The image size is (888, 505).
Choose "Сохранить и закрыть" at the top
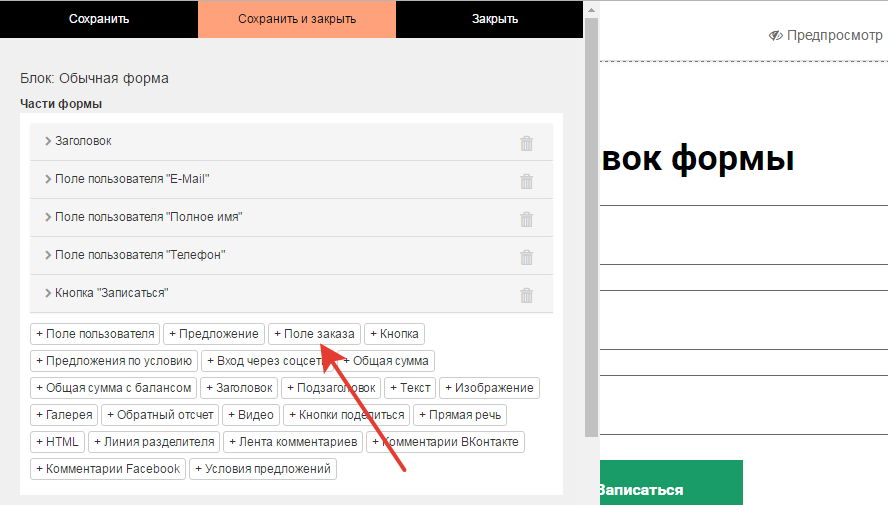click(297, 19)
